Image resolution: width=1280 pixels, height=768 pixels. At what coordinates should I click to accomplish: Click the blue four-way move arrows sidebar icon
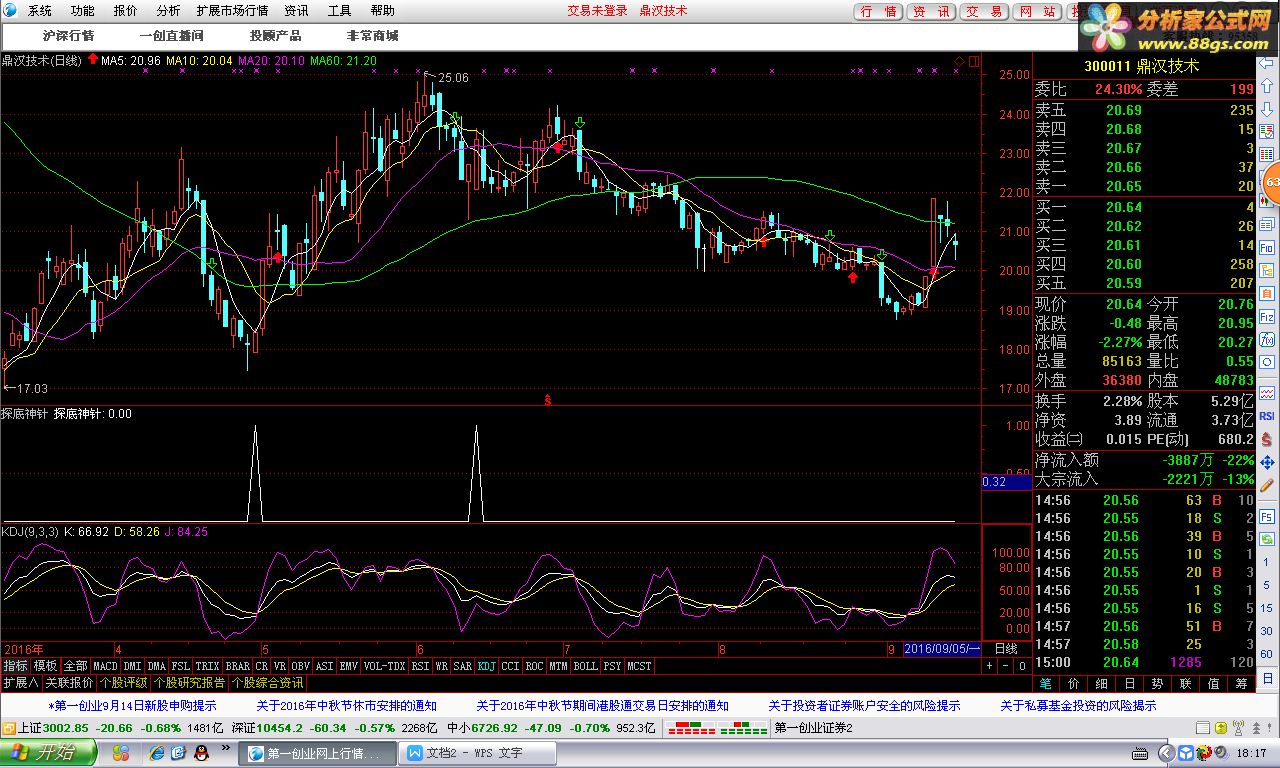(1266, 463)
